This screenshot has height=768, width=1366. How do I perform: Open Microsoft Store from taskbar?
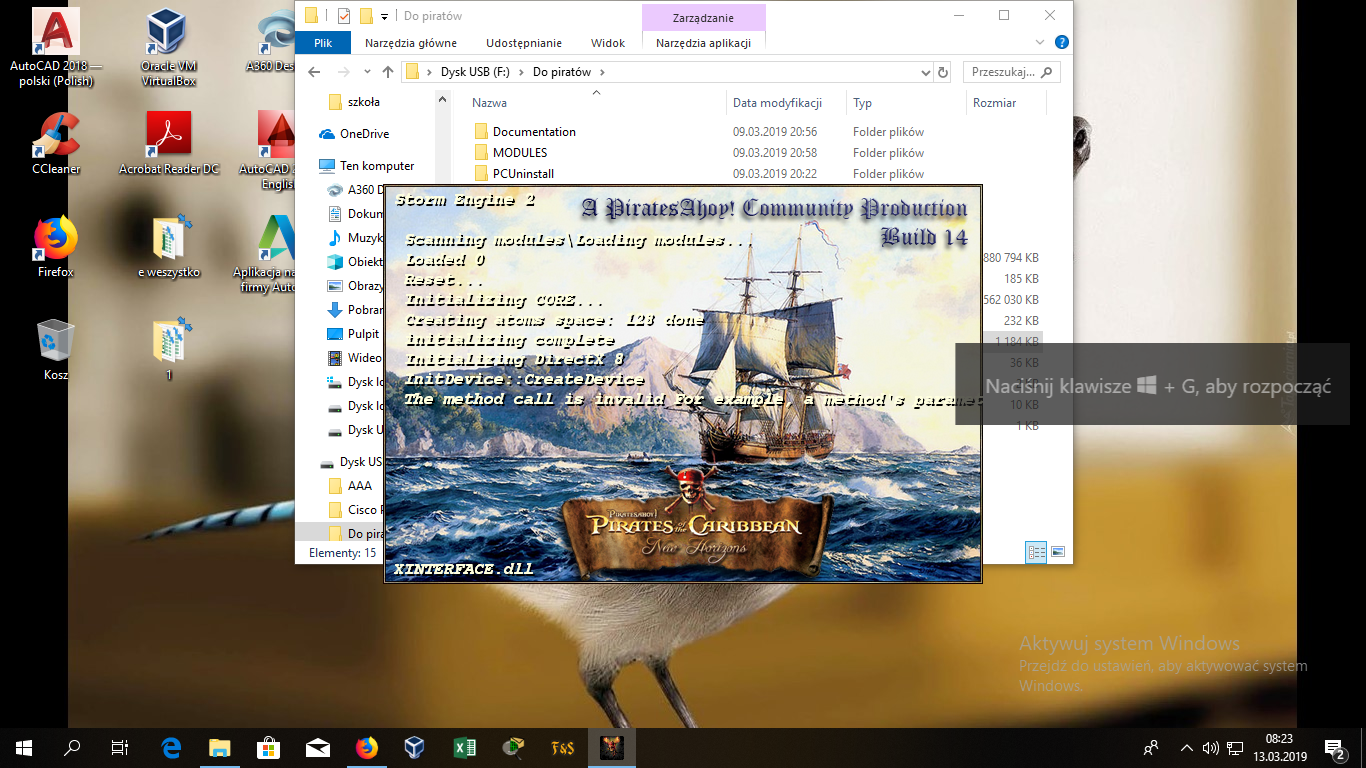pyautogui.click(x=268, y=747)
